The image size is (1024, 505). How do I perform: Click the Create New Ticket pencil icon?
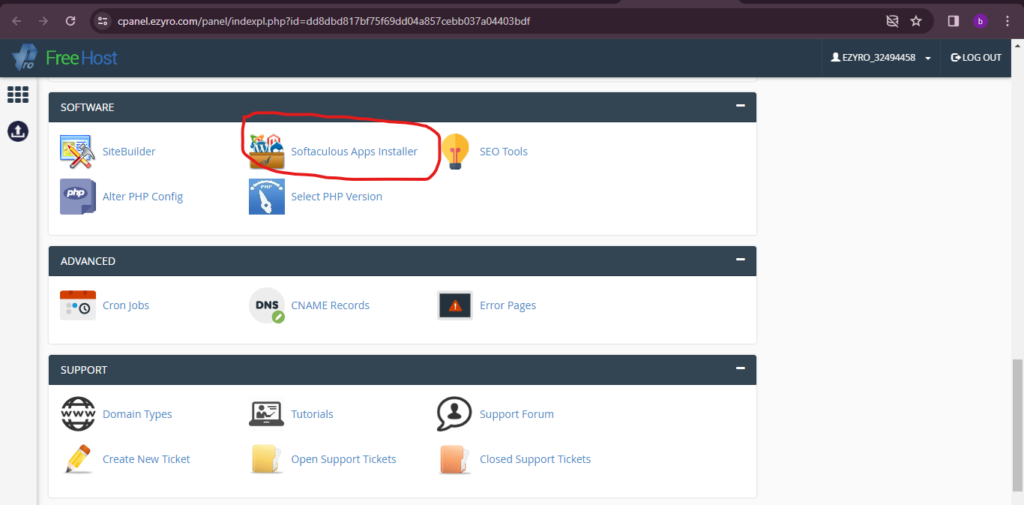[78, 459]
